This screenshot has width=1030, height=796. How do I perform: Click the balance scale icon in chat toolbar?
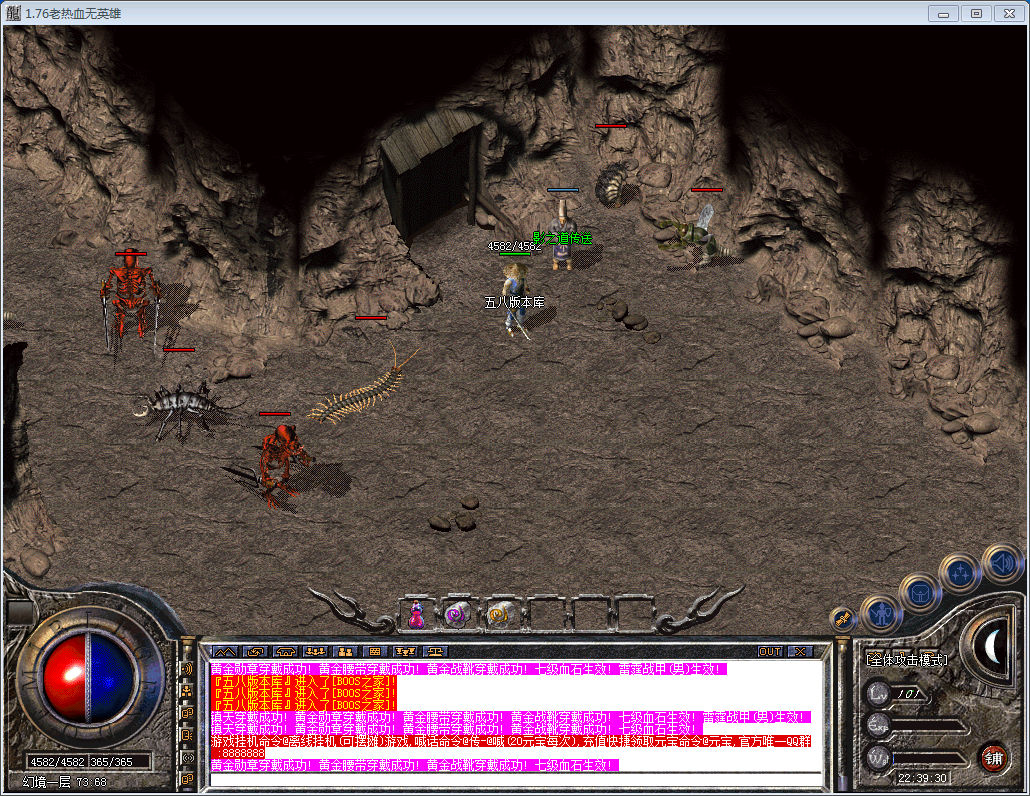tap(435, 652)
